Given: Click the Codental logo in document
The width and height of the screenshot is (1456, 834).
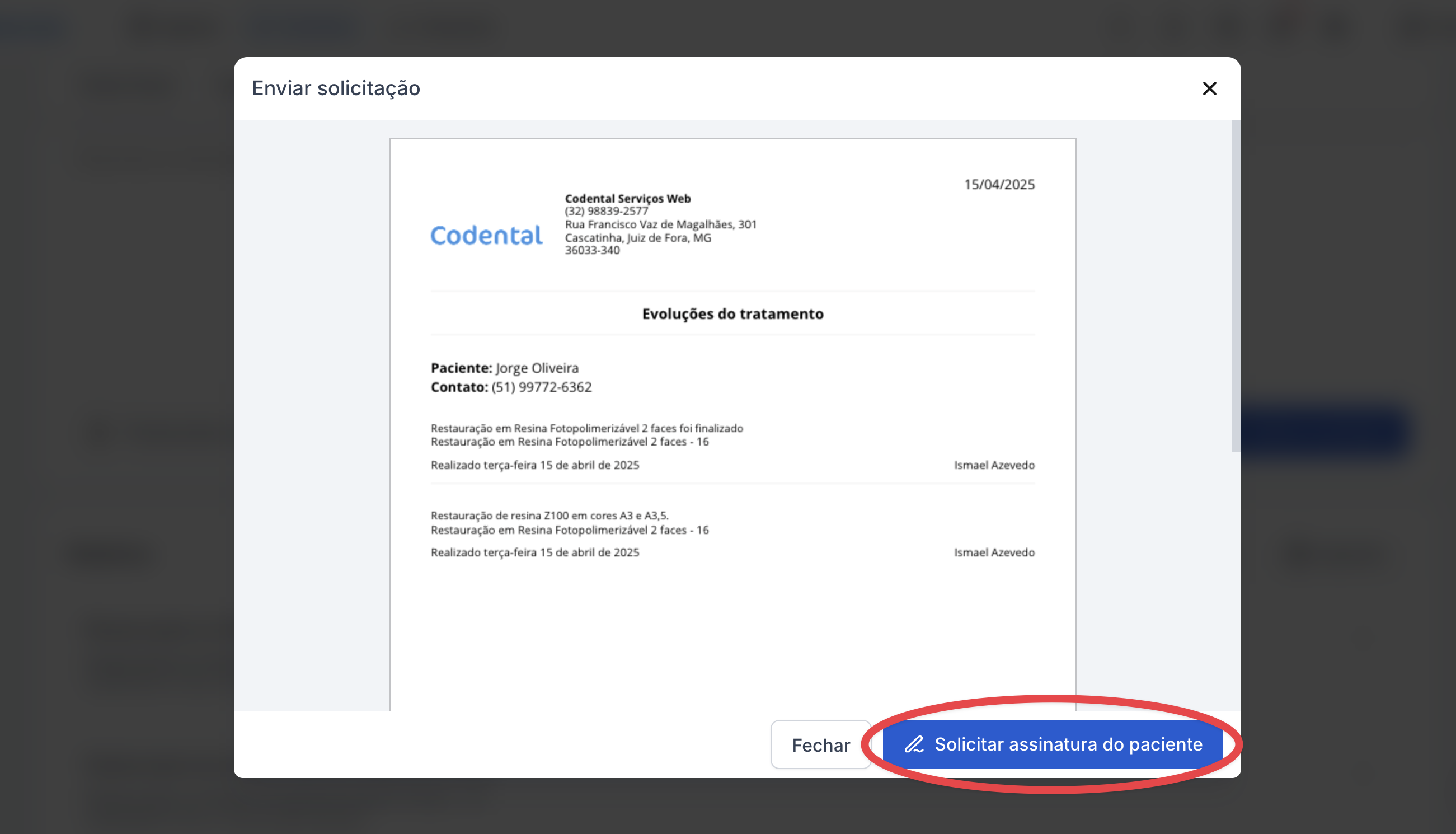Looking at the screenshot, I should pyautogui.click(x=486, y=236).
